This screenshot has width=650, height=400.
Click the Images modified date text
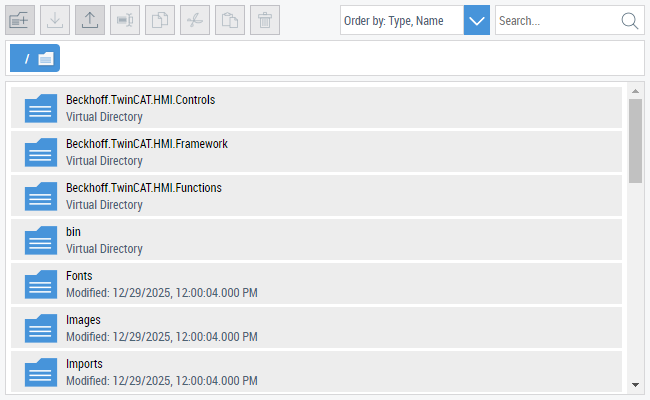tap(162, 337)
